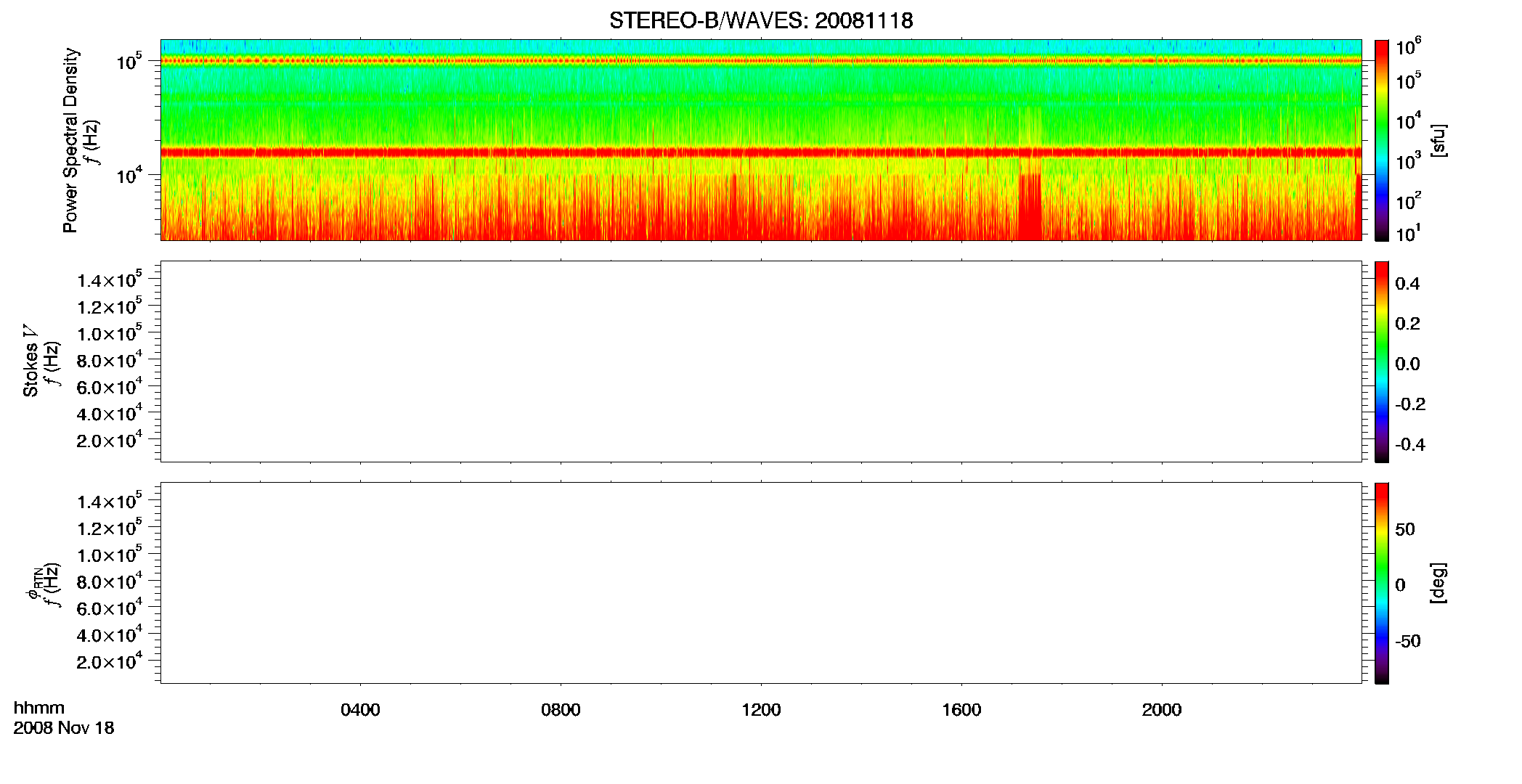Click the [deg] unit label
1522x784 pixels.
pyautogui.click(x=1438, y=583)
